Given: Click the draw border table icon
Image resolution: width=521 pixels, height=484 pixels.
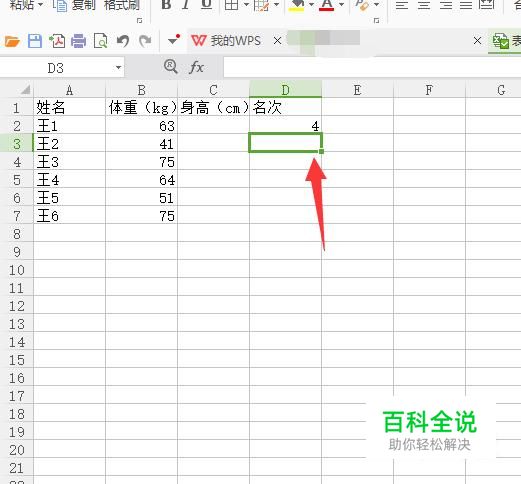Looking at the screenshot, I should pyautogui.click(x=261, y=5).
